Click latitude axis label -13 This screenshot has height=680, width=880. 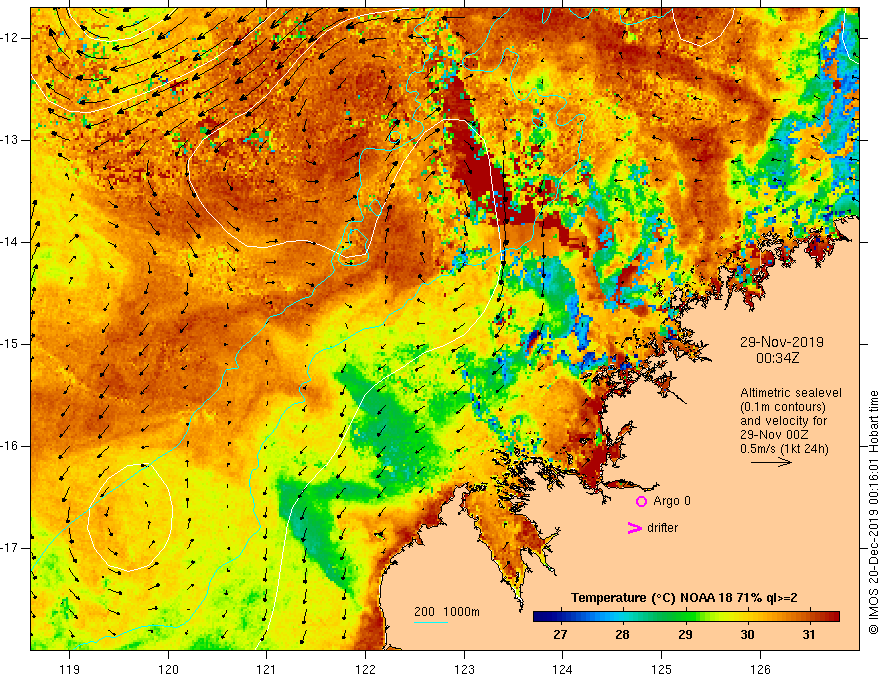10,140
